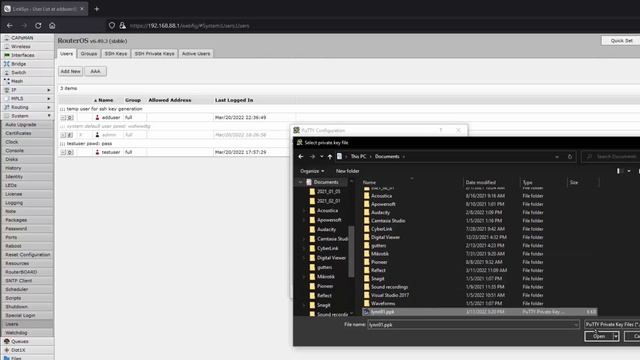This screenshot has height=360, width=640.
Task: Go back in the file dialog
Action: coord(301,157)
